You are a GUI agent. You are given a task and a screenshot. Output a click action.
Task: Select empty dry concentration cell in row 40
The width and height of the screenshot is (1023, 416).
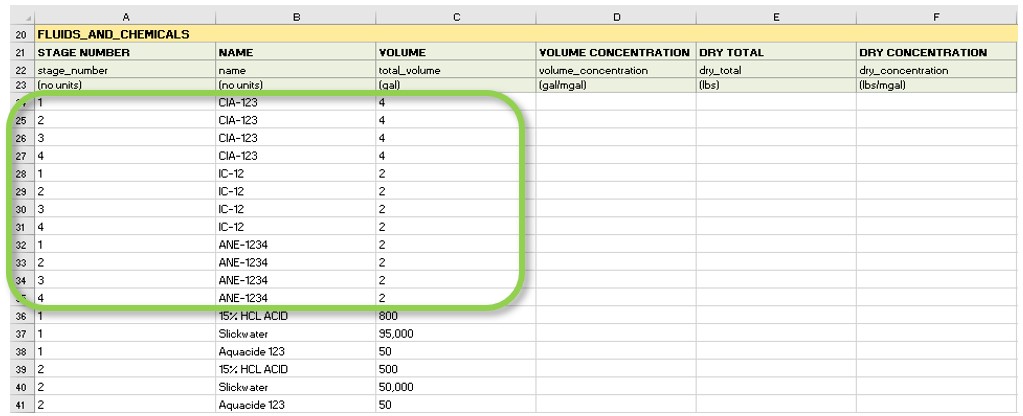pyautogui.click(x=936, y=387)
